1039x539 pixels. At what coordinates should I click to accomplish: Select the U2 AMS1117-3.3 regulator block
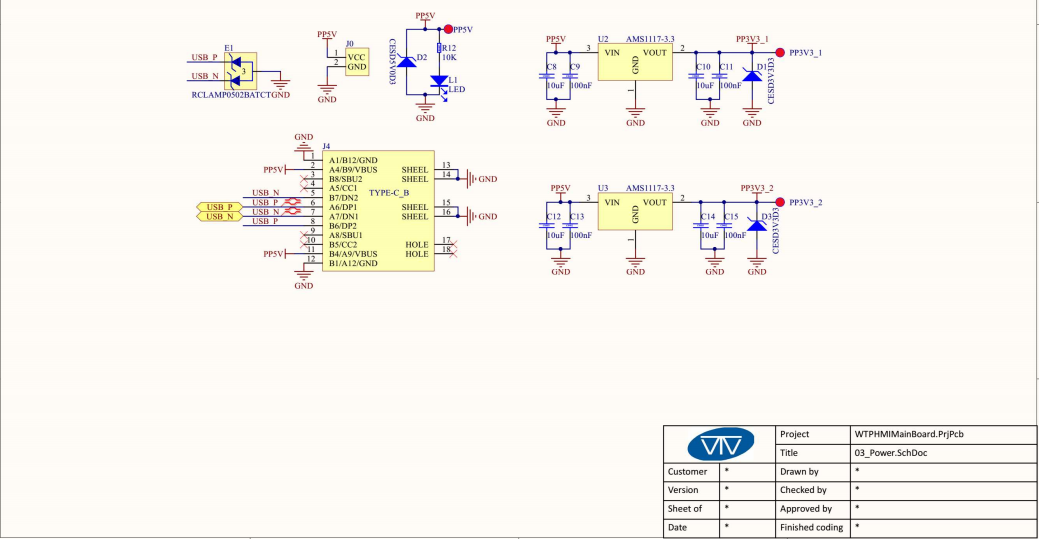coord(634,64)
